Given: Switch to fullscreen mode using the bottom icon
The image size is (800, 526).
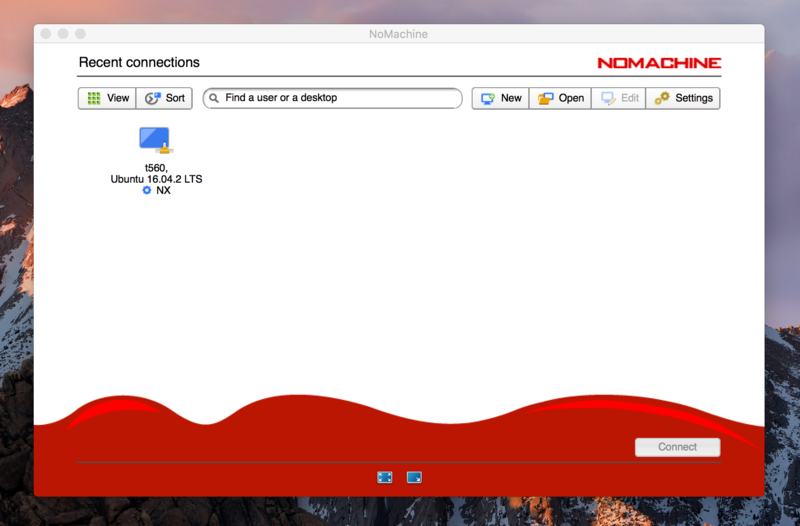Looking at the screenshot, I should [385, 477].
